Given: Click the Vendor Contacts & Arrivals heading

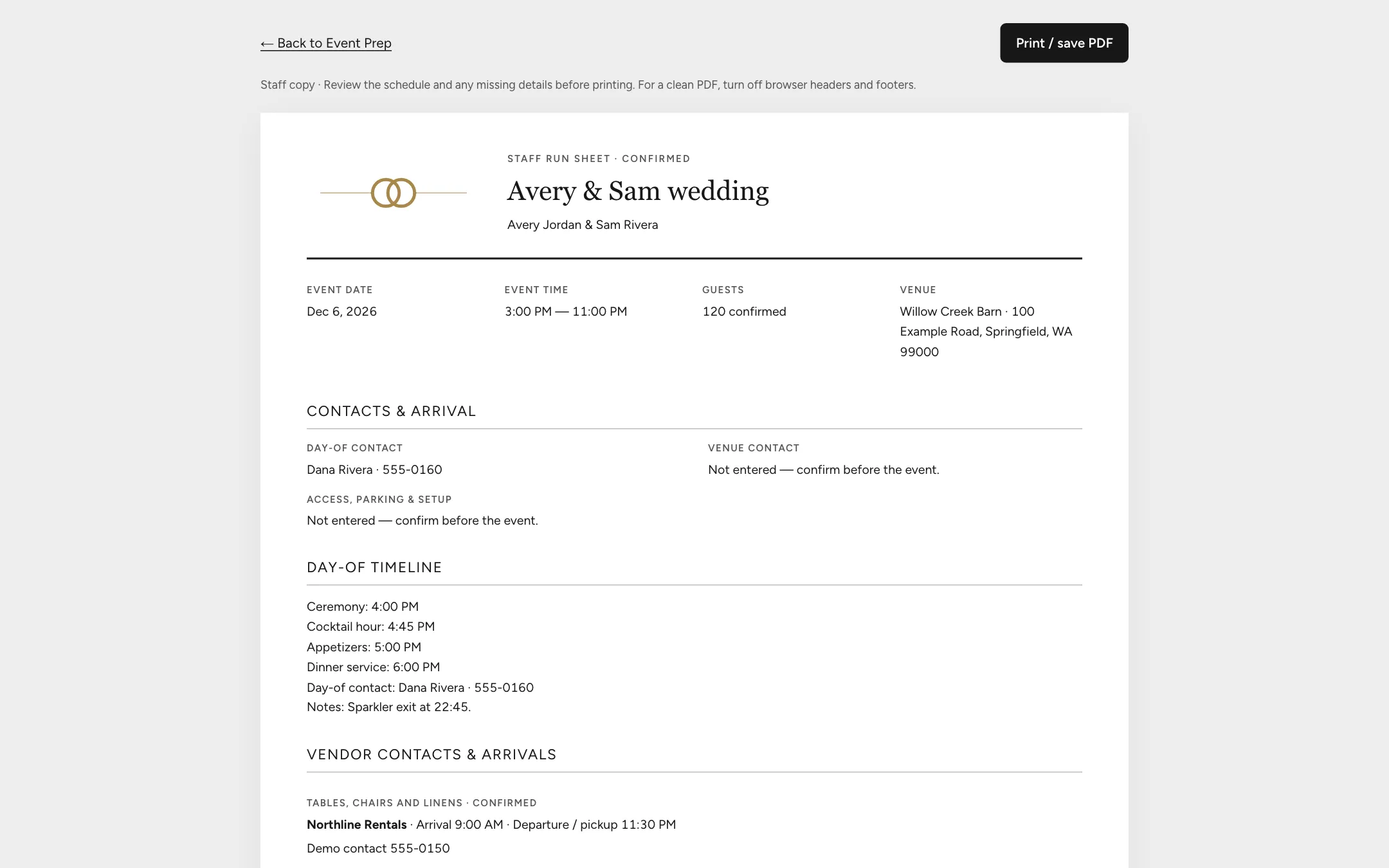Looking at the screenshot, I should point(431,755).
